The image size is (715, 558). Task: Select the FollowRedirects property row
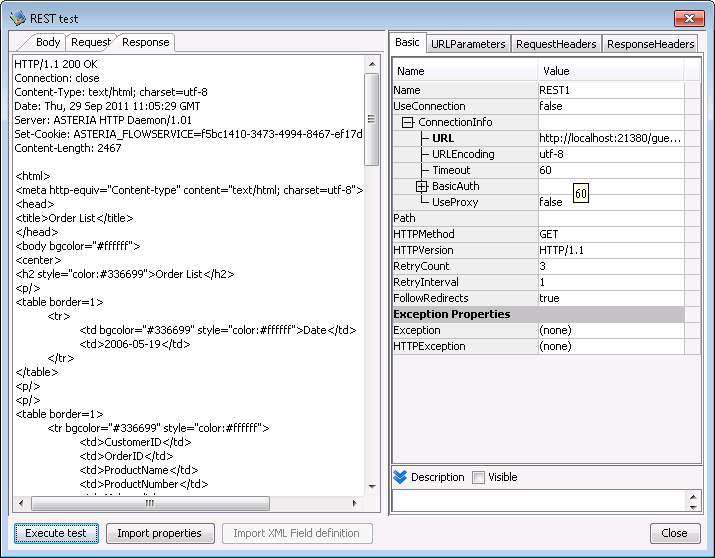[x=465, y=298]
